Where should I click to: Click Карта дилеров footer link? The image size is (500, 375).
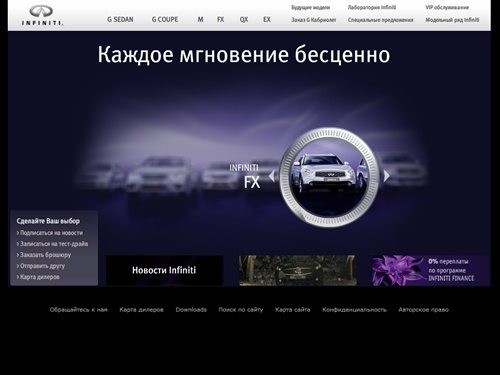142,310
